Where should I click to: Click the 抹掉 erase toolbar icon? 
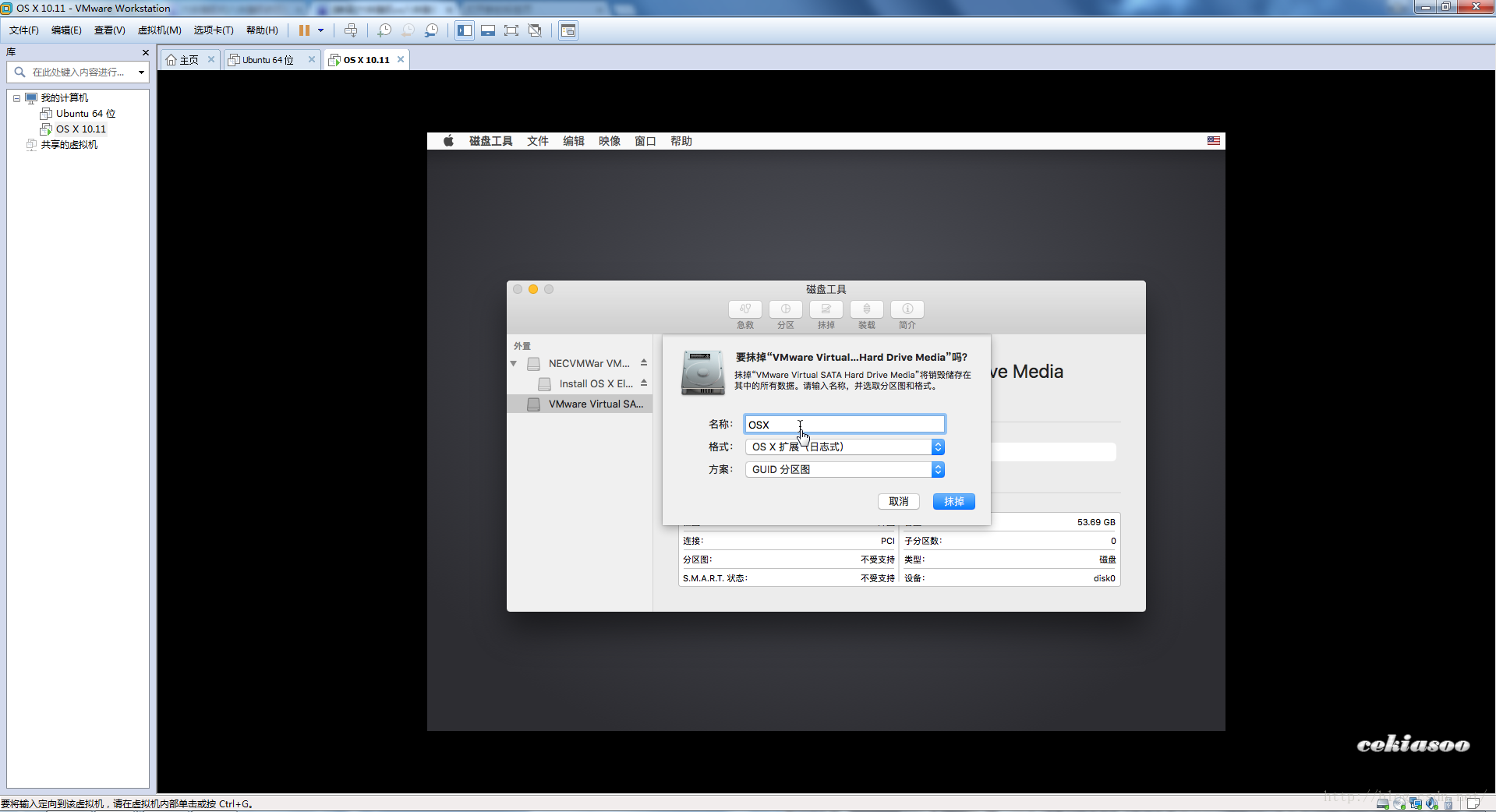826,309
